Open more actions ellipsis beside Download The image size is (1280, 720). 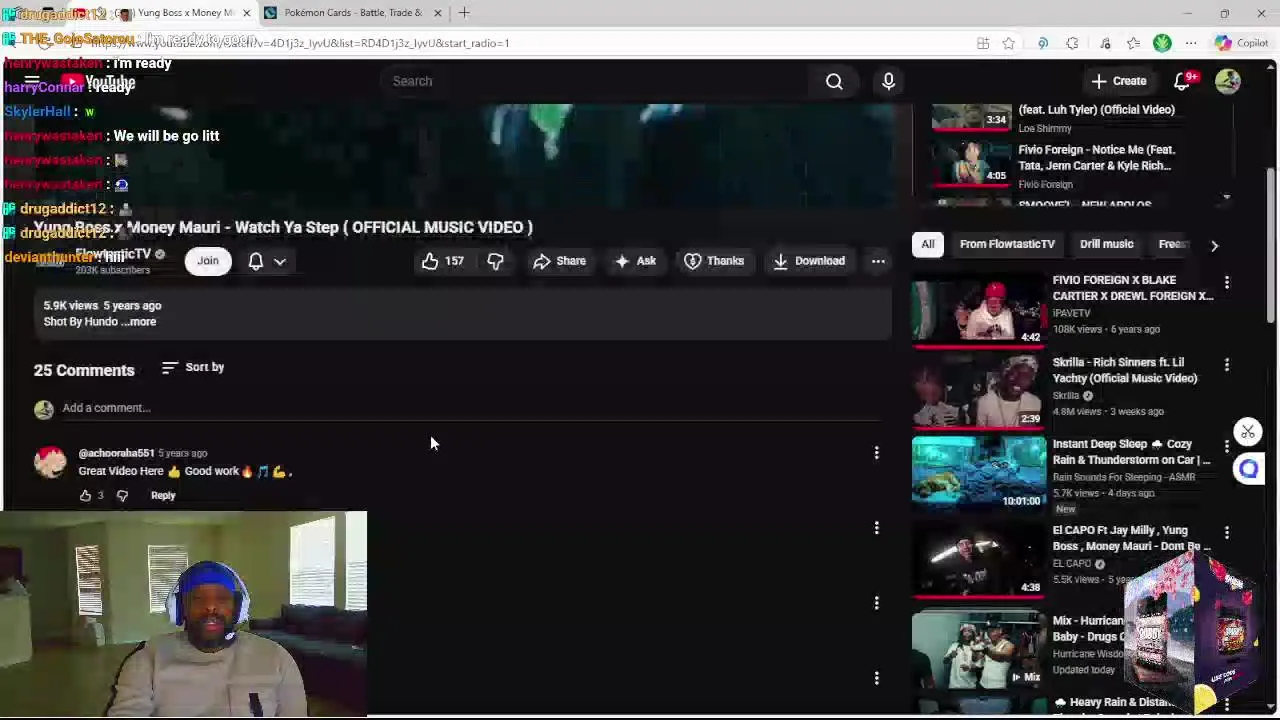coord(878,261)
